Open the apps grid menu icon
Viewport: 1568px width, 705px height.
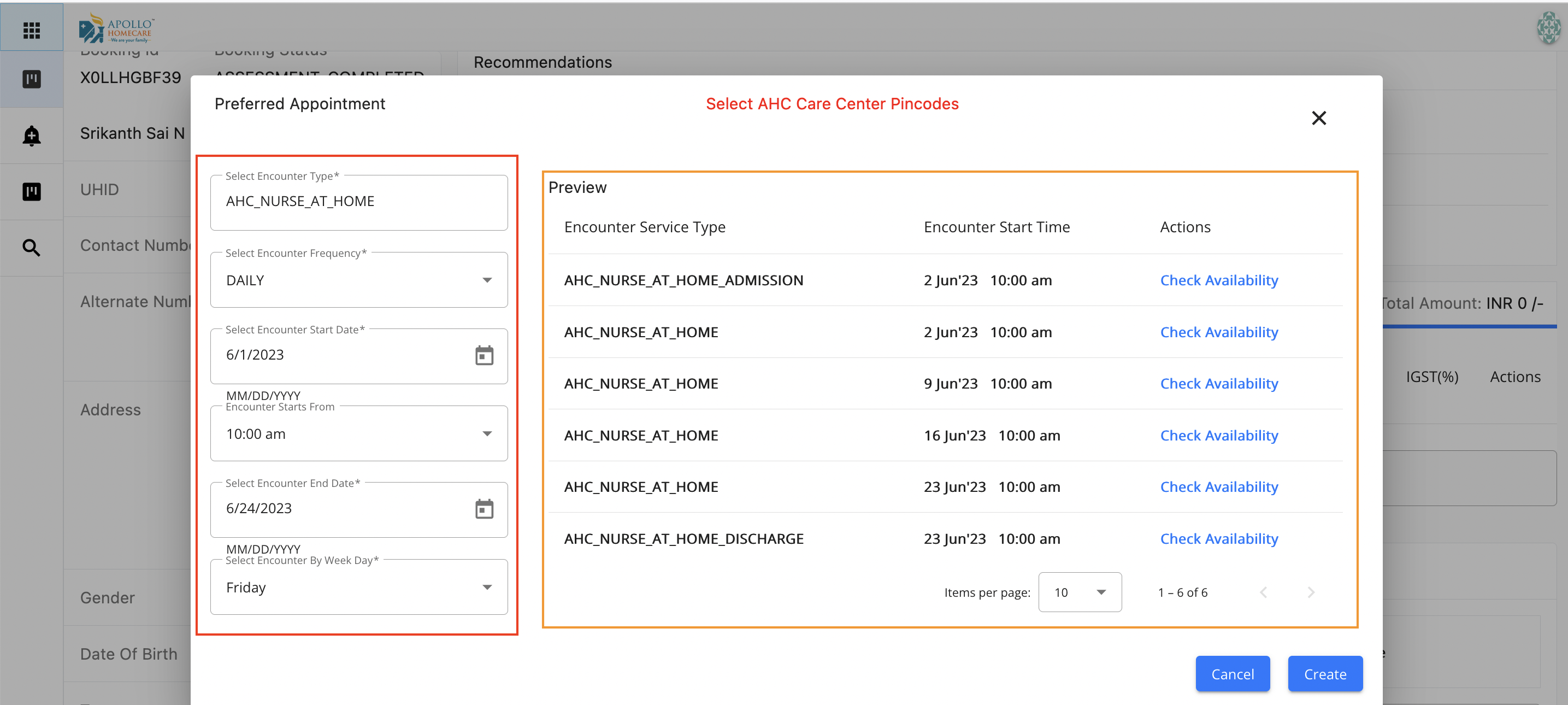pyautogui.click(x=31, y=29)
